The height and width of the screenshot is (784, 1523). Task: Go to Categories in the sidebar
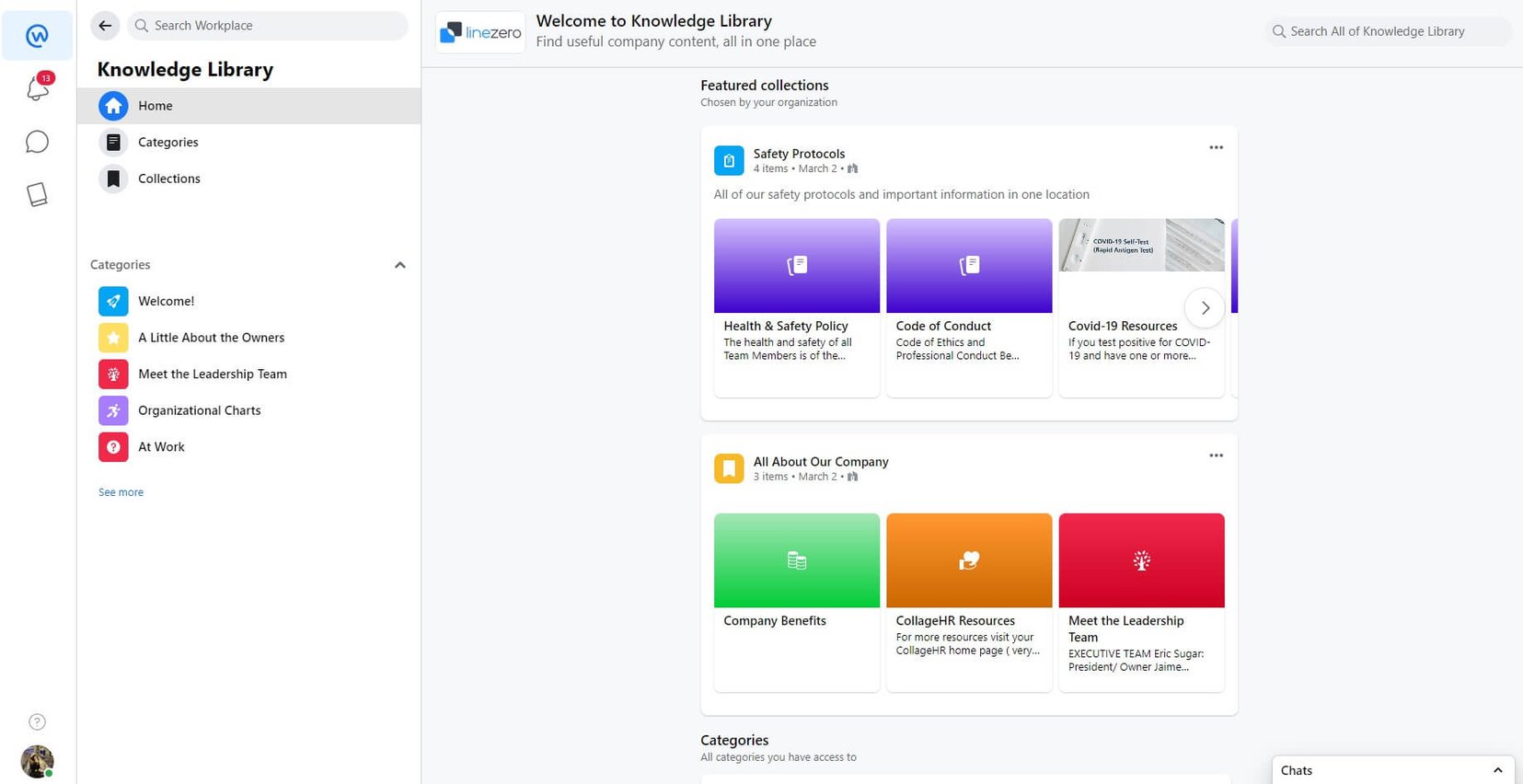167,142
